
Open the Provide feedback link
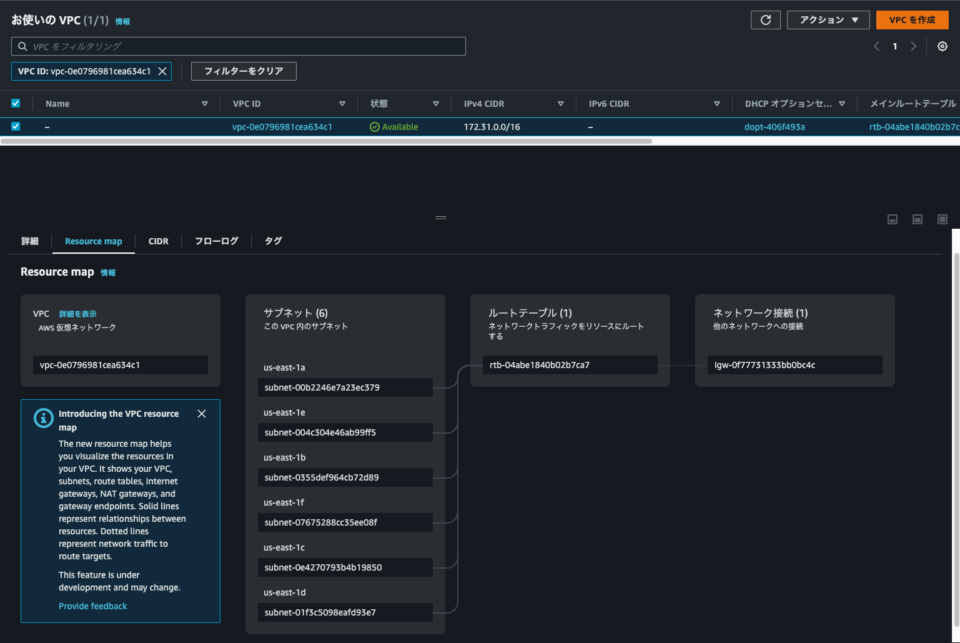click(x=92, y=606)
